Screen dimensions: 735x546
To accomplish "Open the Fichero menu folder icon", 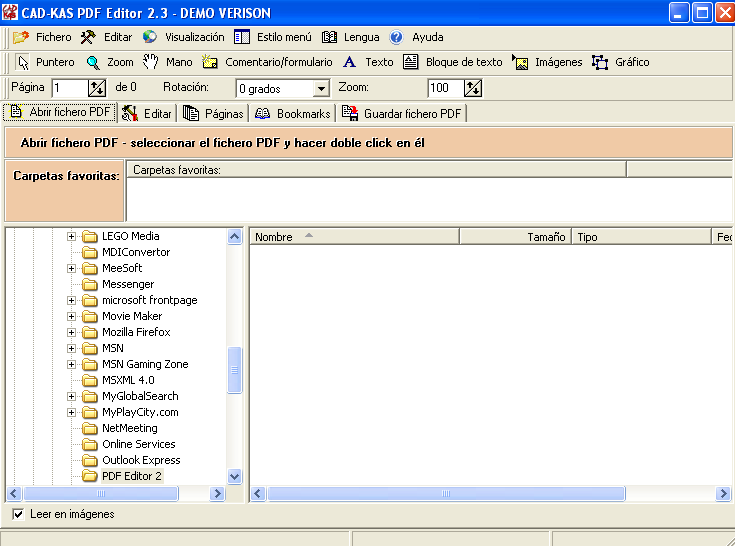I will click(21, 37).
